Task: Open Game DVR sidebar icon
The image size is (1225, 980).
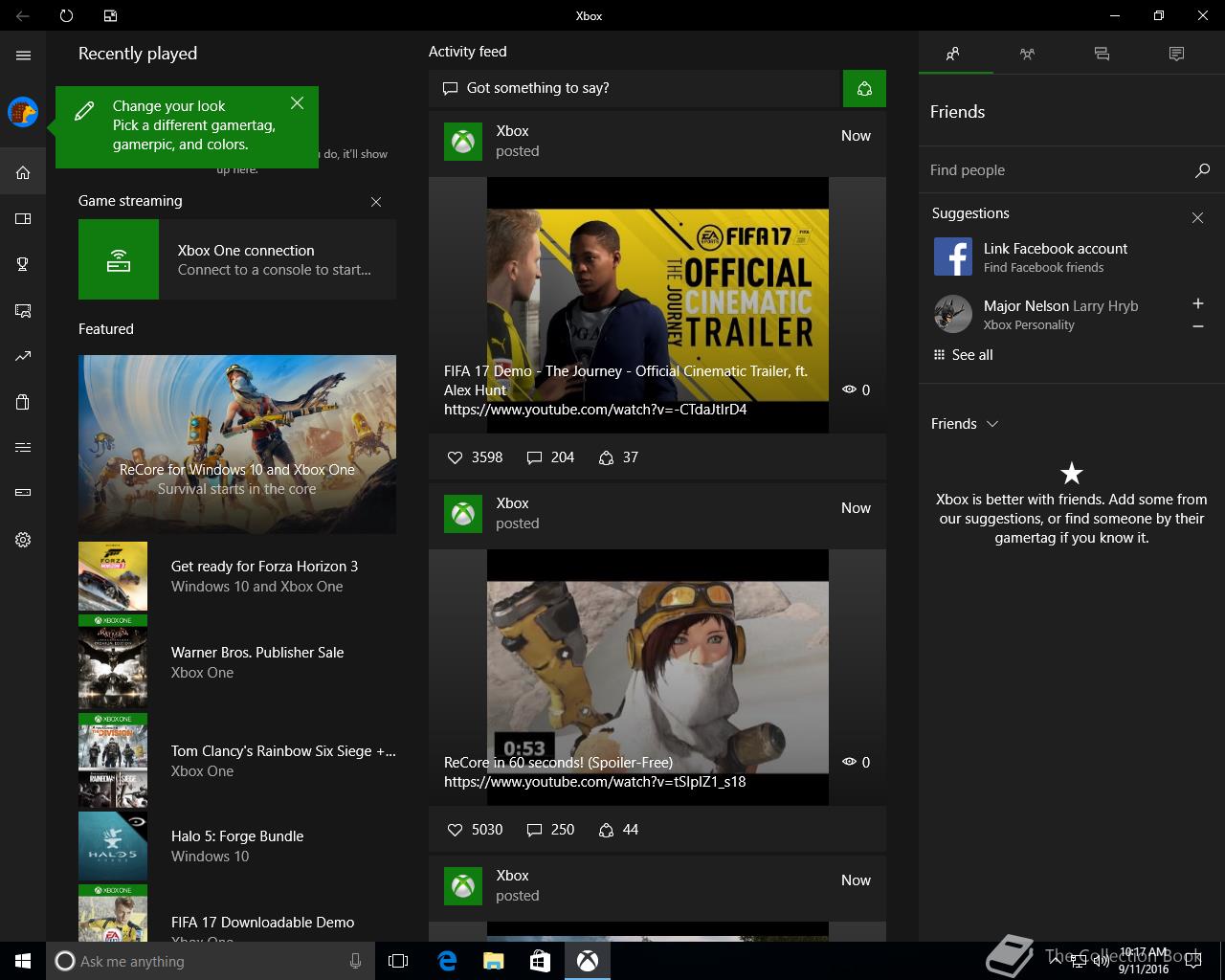Action: click(23, 311)
